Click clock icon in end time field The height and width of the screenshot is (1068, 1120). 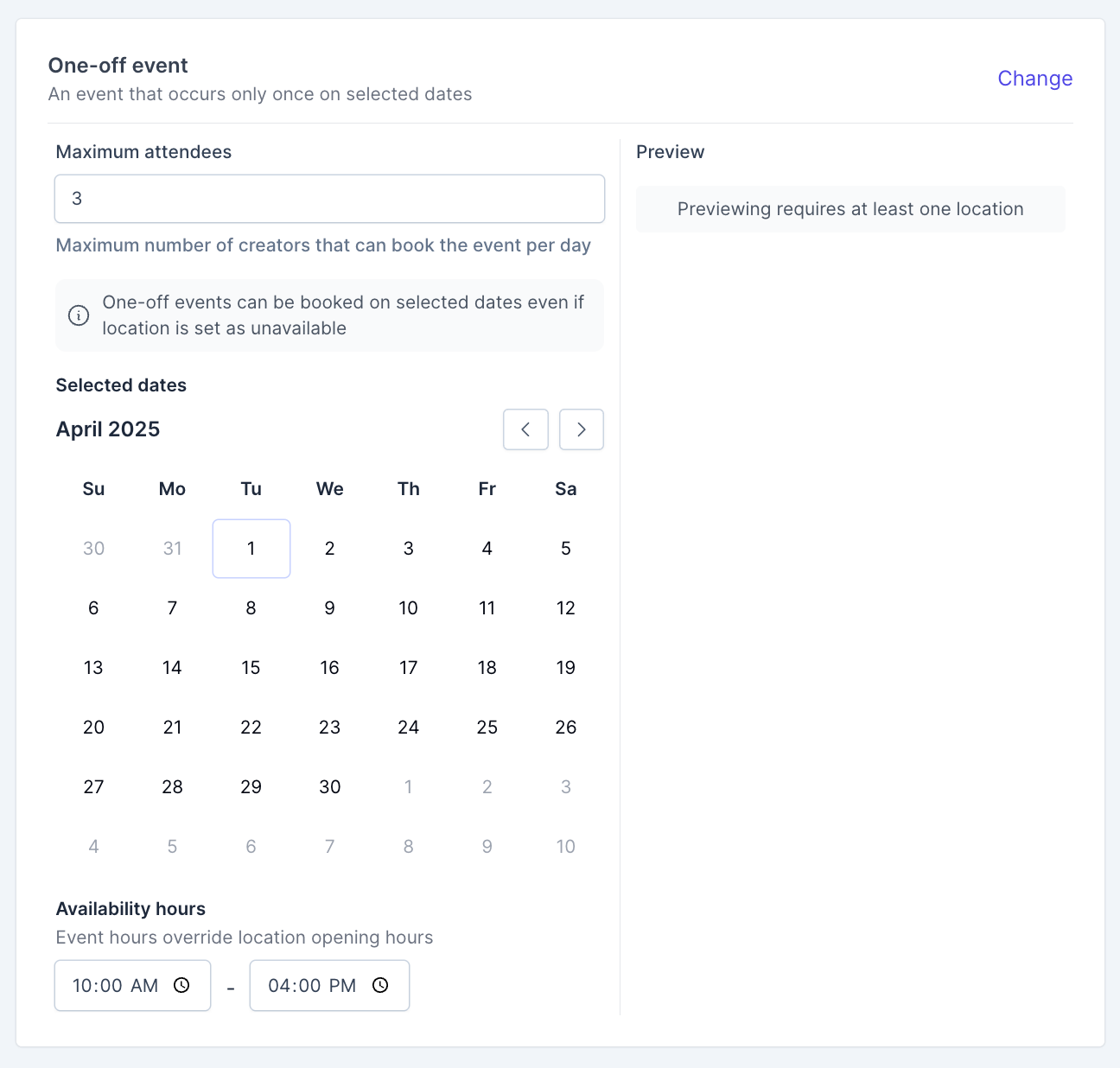point(380,985)
